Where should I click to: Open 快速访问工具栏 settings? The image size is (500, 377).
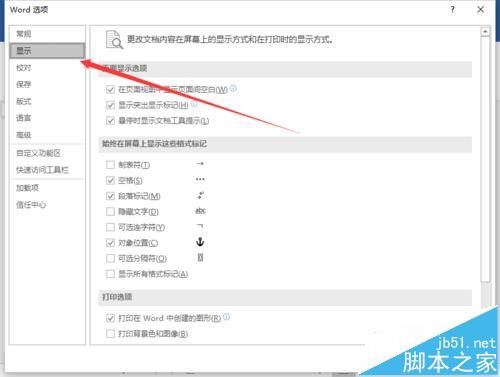click(47, 170)
